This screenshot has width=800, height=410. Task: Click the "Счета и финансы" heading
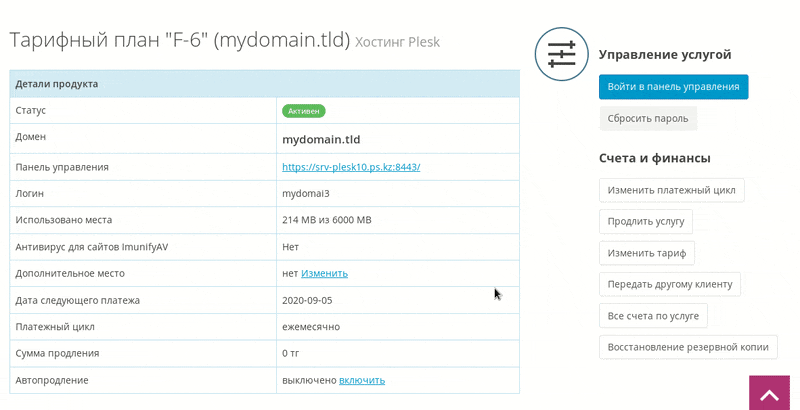(655, 158)
